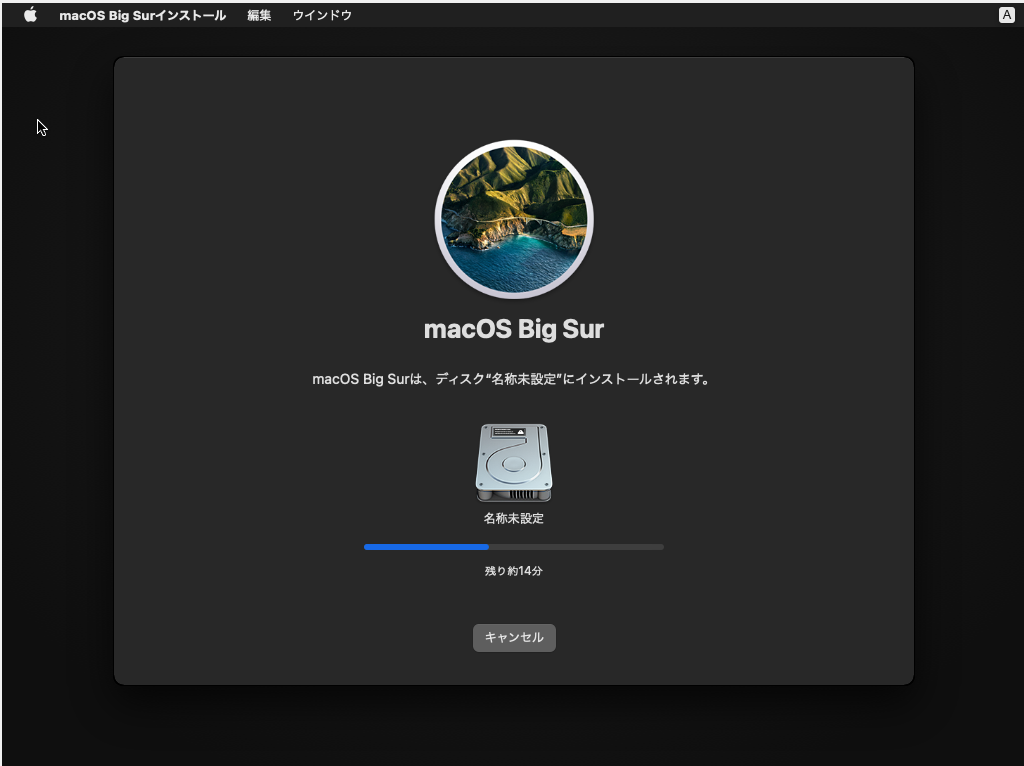Click the キャンセル button

tap(514, 637)
